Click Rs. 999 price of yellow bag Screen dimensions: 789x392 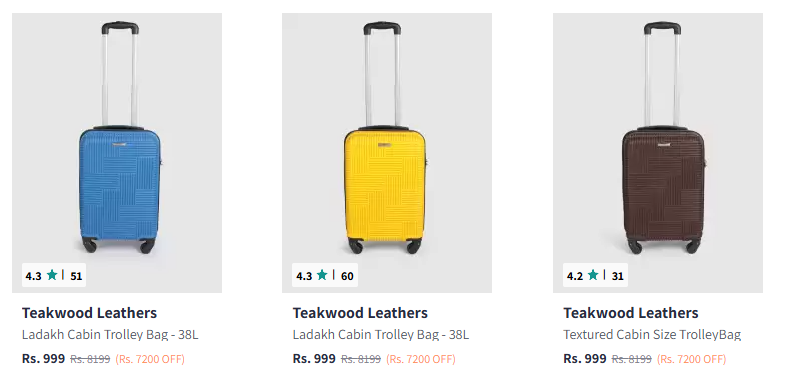[314, 359]
